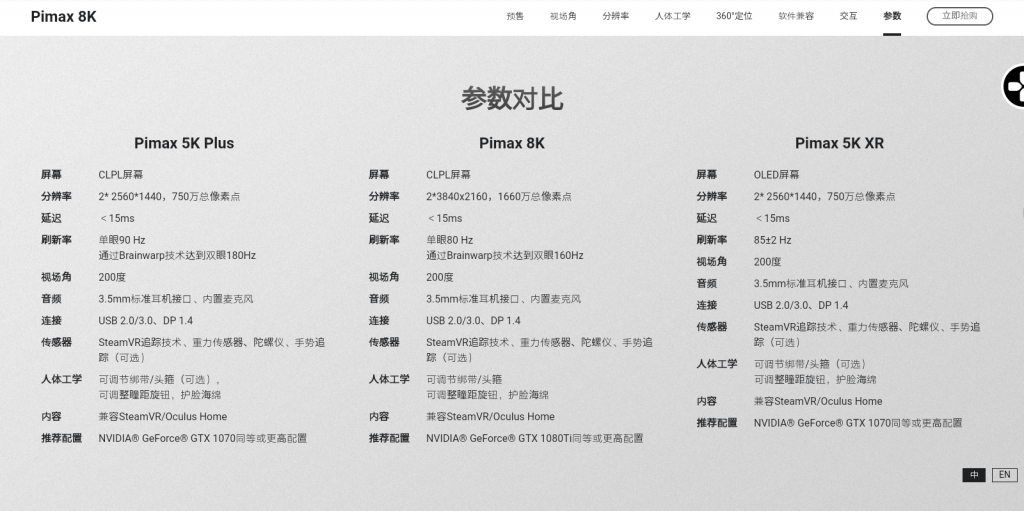Image resolution: width=1024 pixels, height=511 pixels.
Task: Click 5K Plus CLPL屏幕 value
Action: click(x=121, y=175)
